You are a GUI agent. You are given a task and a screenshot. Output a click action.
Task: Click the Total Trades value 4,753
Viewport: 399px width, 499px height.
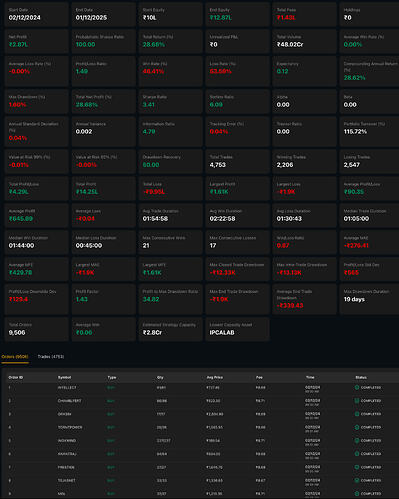218,165
